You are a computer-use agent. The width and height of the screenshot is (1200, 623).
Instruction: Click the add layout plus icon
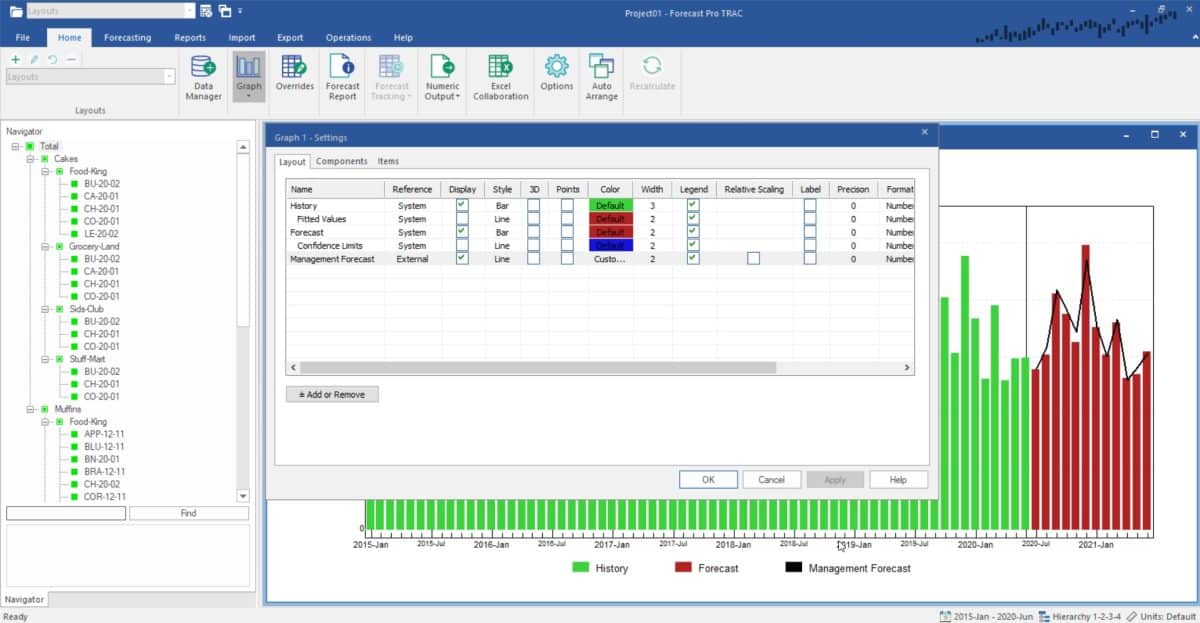click(15, 60)
